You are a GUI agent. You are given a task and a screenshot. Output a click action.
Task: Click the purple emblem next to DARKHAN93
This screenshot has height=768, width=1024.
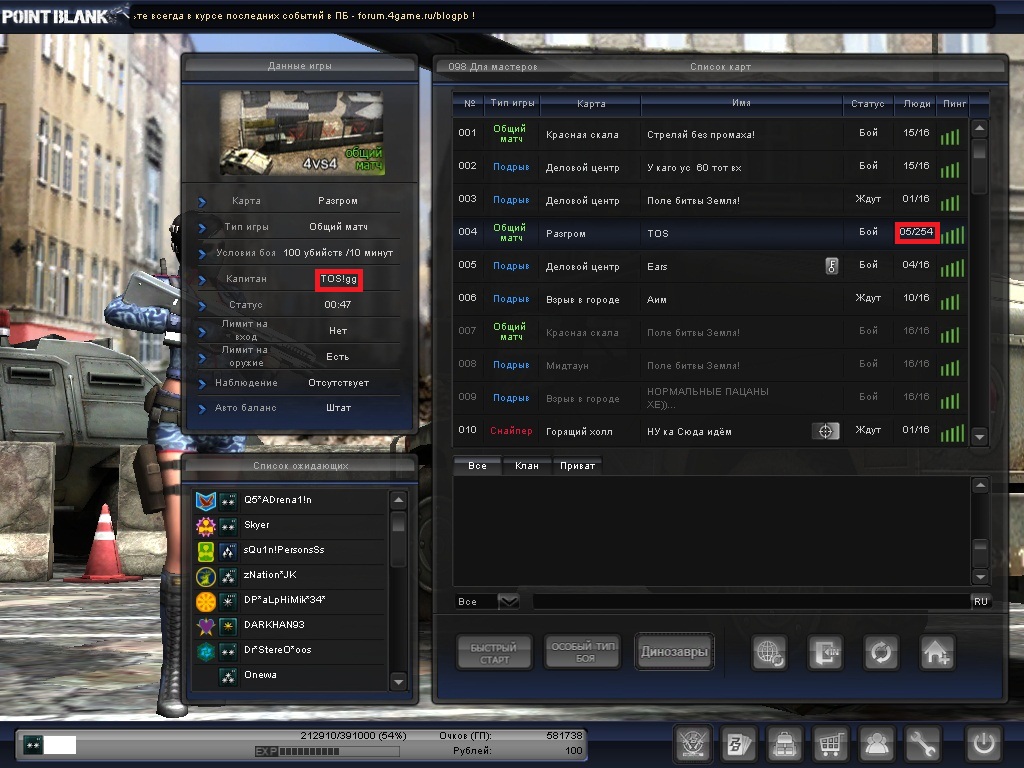(206, 626)
